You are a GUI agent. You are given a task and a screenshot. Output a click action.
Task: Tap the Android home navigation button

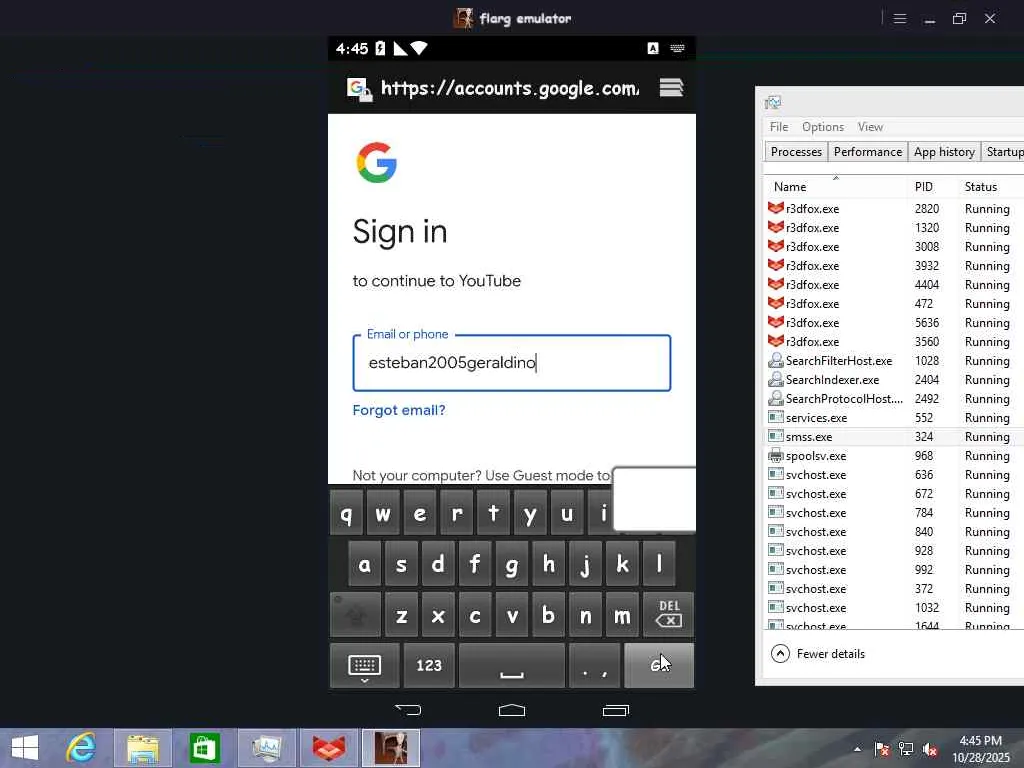[512, 710]
